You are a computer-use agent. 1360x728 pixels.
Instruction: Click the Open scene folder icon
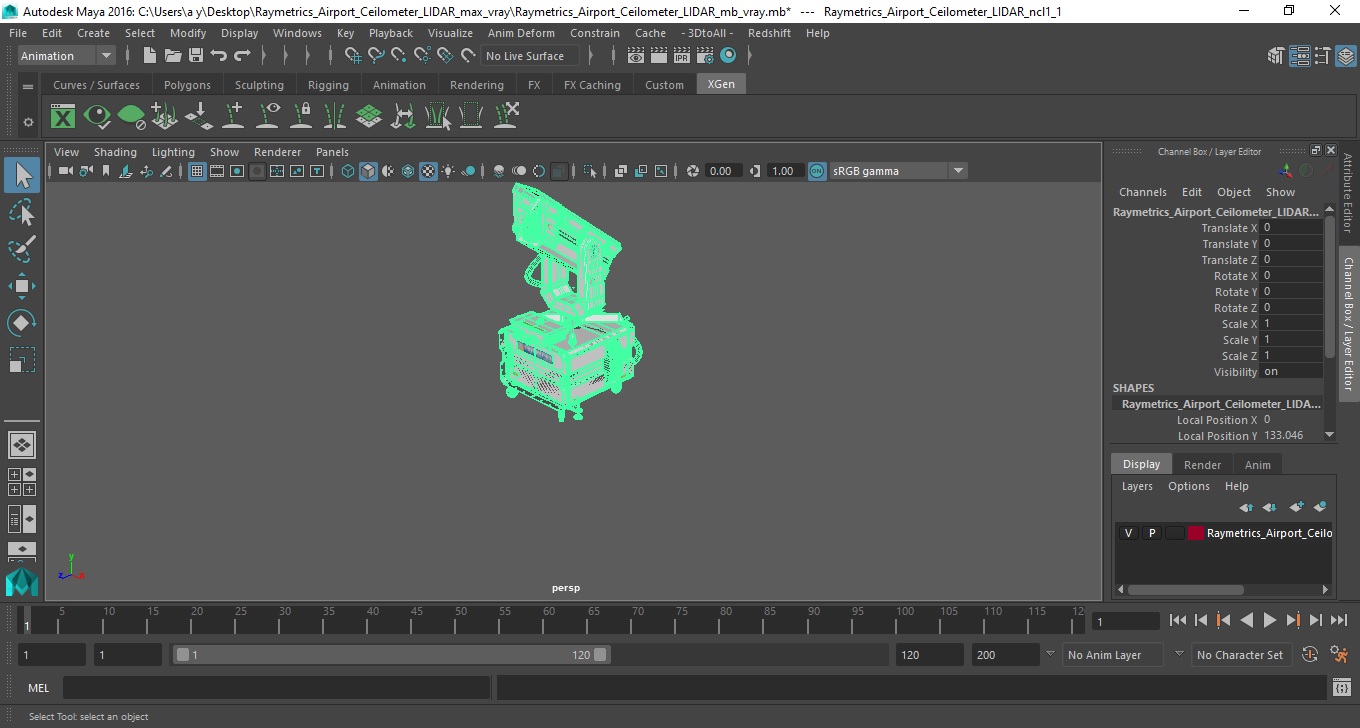pos(173,56)
